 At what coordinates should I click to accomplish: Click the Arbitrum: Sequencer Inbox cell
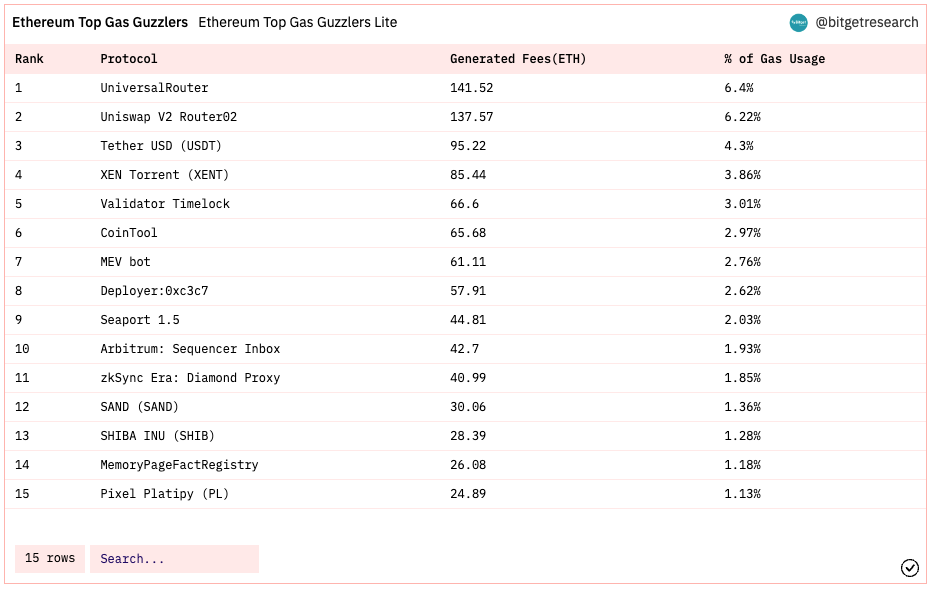pyautogui.click(x=190, y=349)
